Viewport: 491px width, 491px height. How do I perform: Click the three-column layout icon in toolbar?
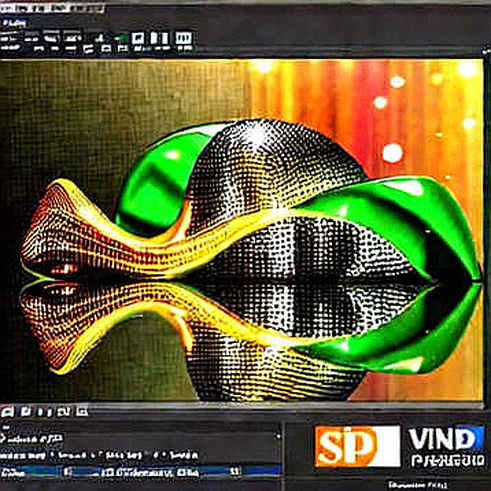(x=184, y=38)
